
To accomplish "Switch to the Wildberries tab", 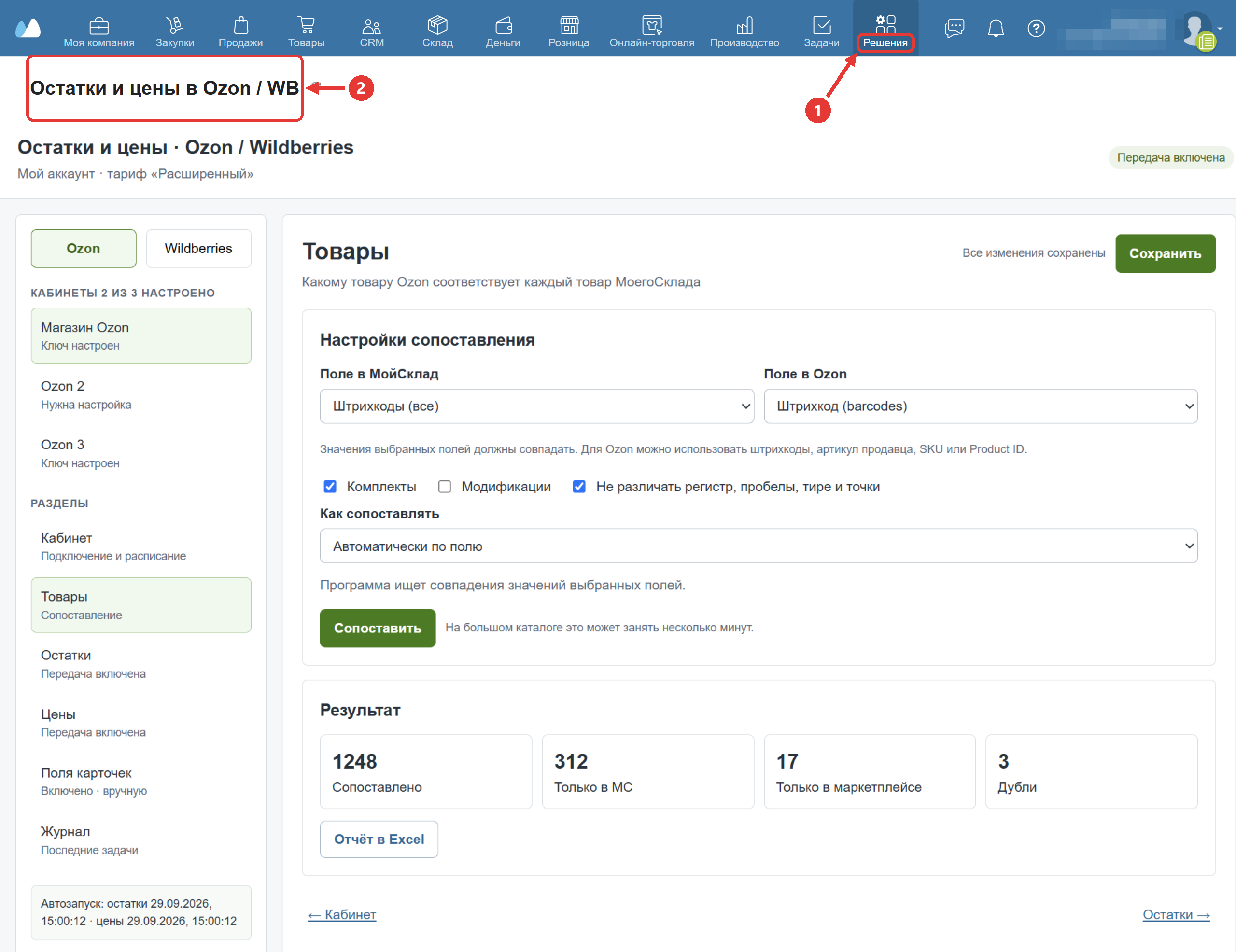I will tap(198, 249).
